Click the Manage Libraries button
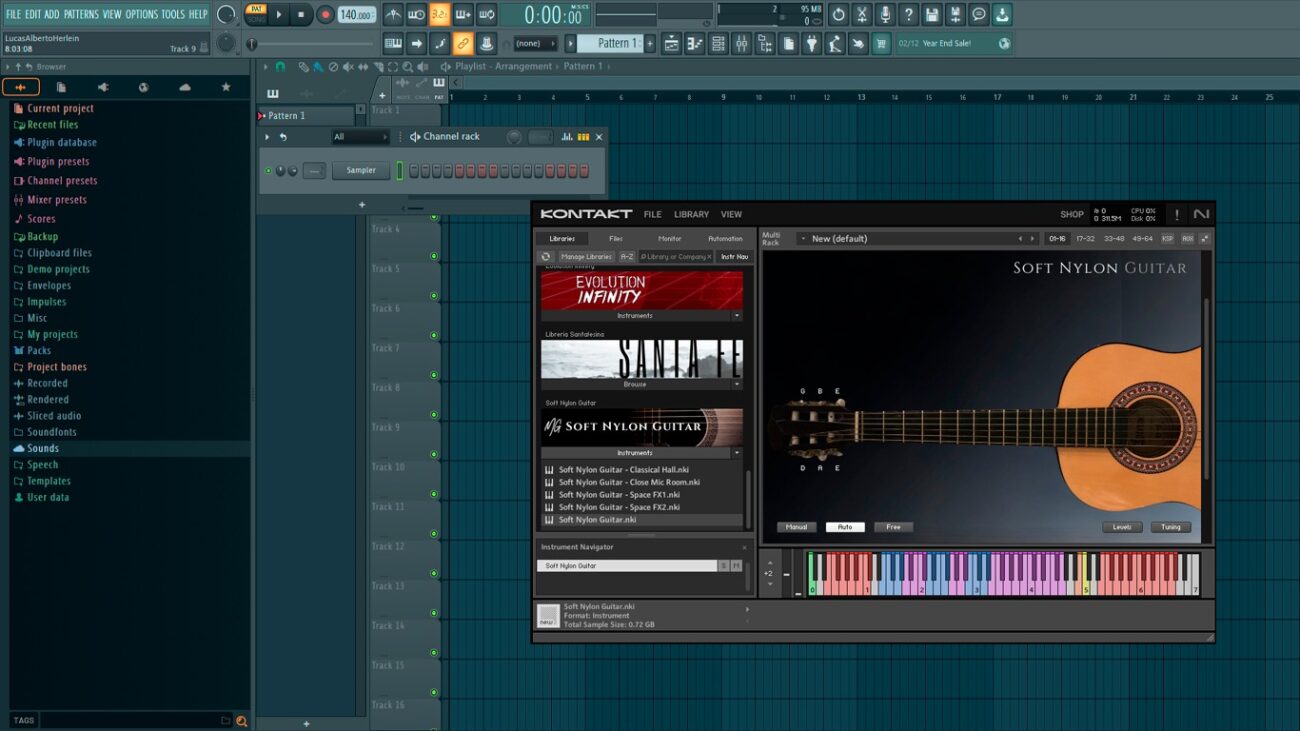This screenshot has height=731, width=1300. (586, 257)
